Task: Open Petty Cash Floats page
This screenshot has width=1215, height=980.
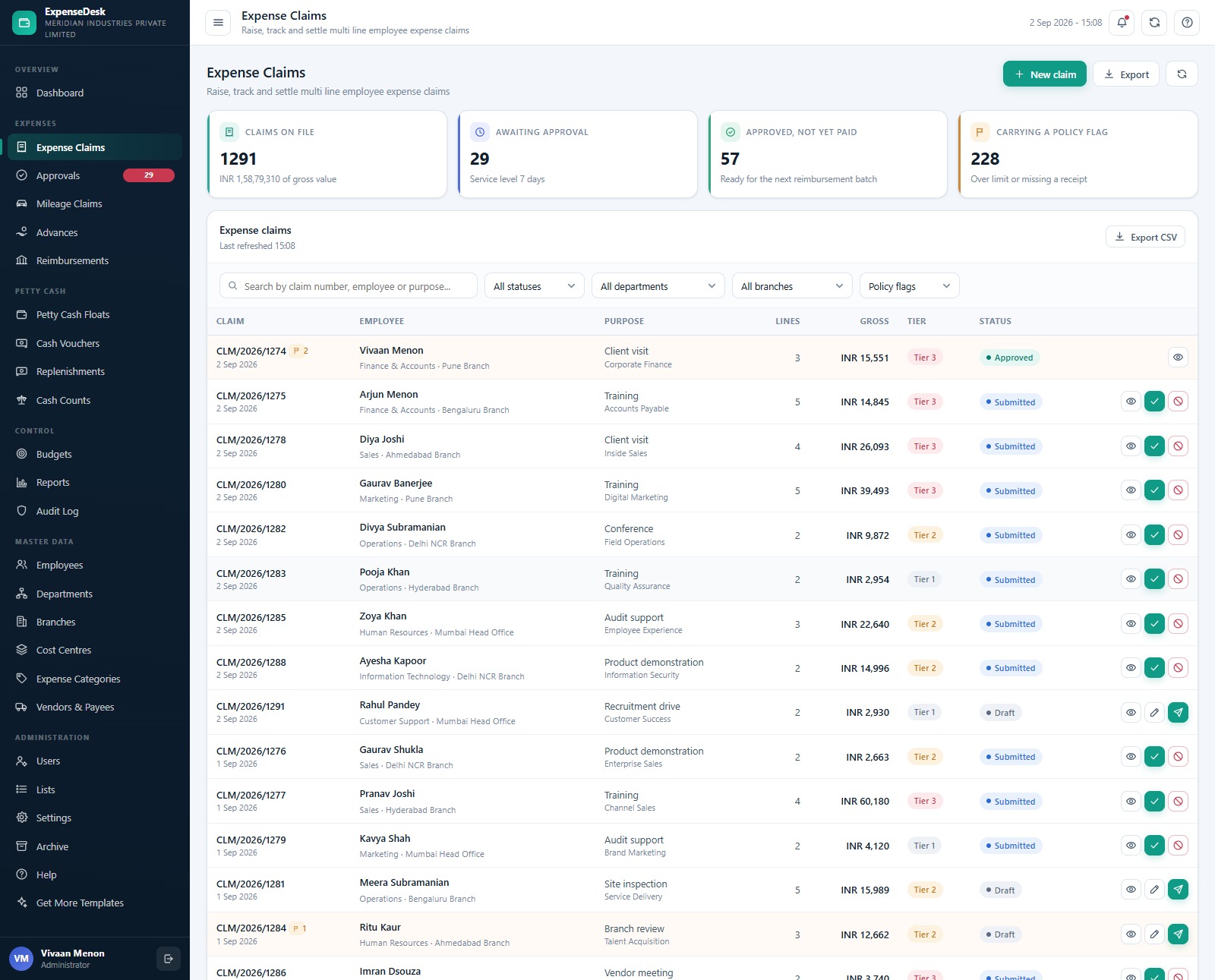Action: tap(95, 314)
